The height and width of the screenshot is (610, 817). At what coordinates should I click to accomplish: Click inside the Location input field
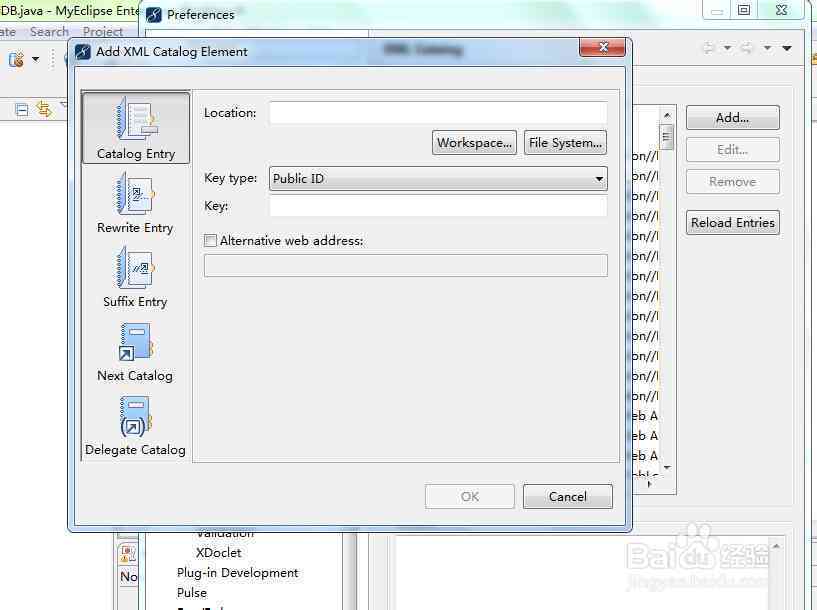(x=438, y=113)
